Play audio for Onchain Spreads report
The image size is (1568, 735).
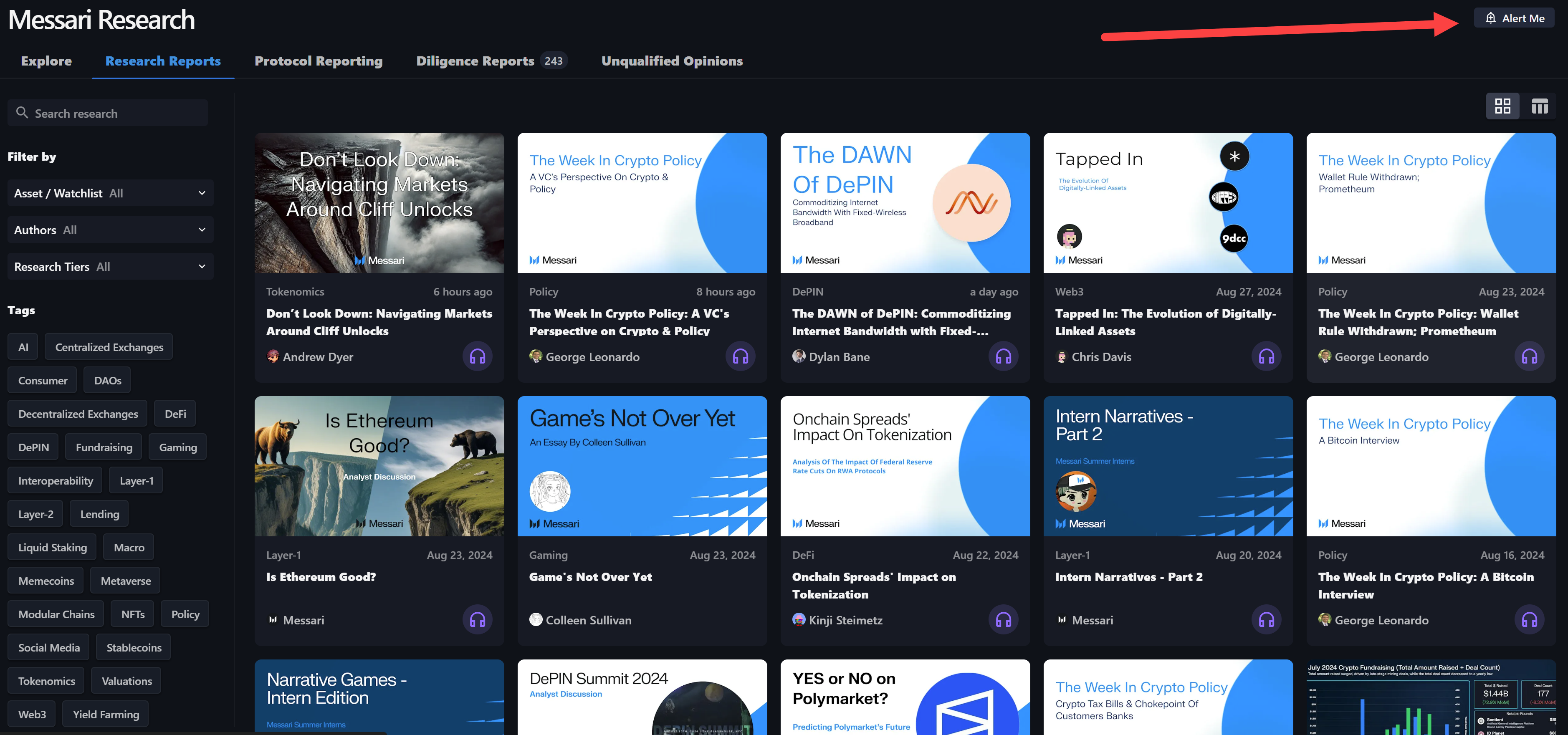click(1003, 620)
